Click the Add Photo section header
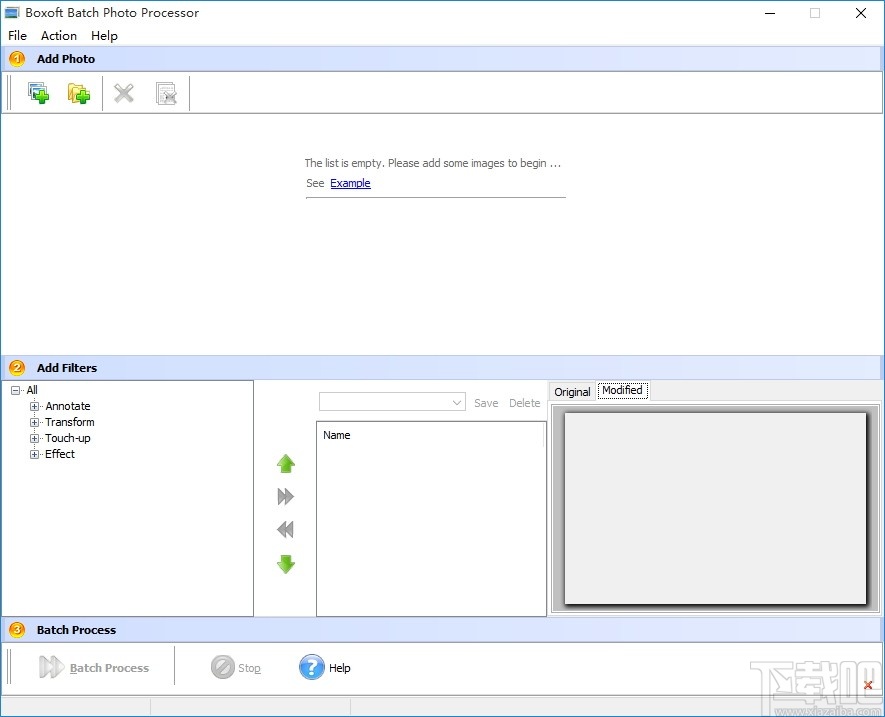The image size is (885, 717). 441,59
